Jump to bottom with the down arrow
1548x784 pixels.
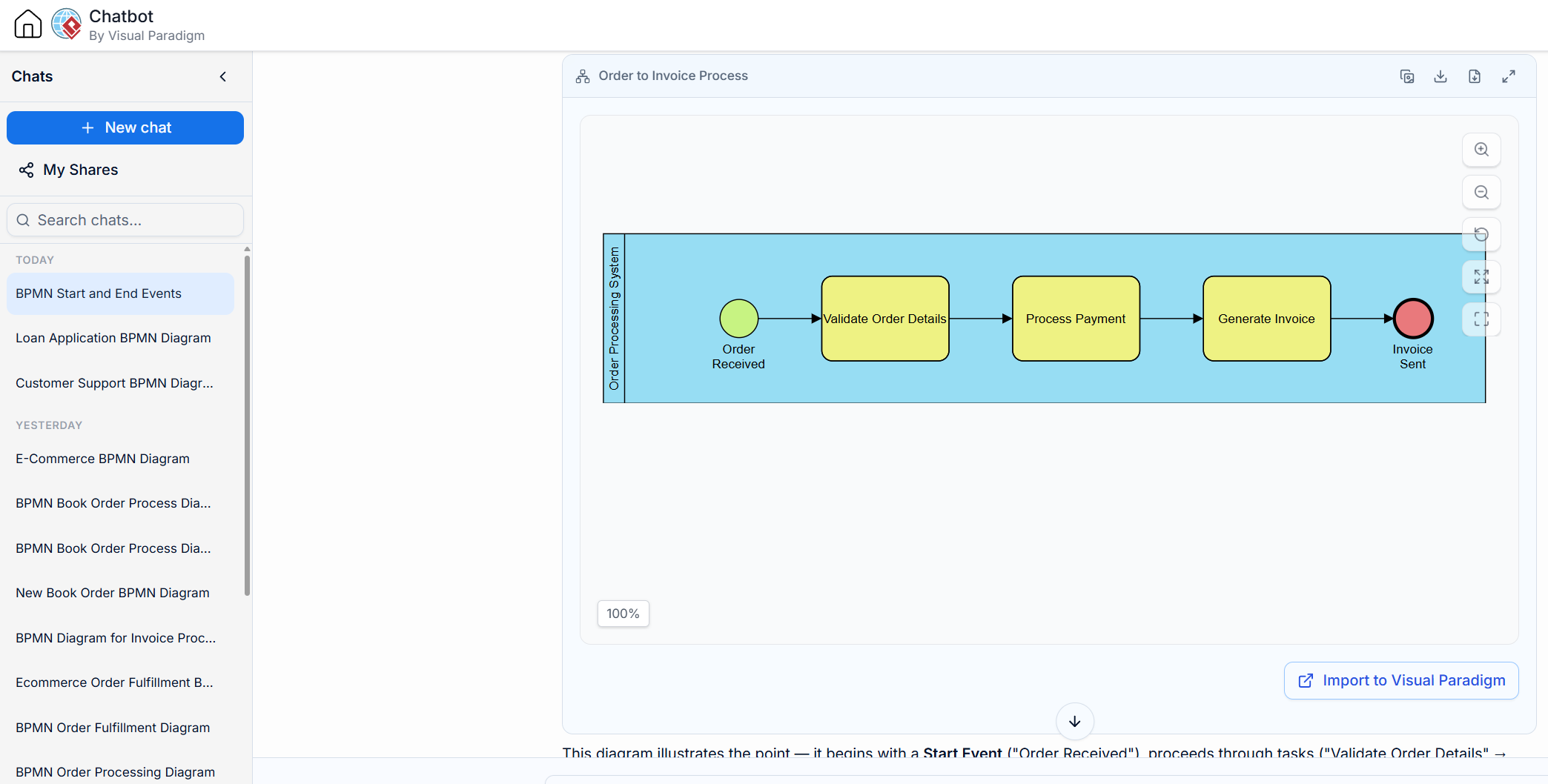pyautogui.click(x=1075, y=722)
